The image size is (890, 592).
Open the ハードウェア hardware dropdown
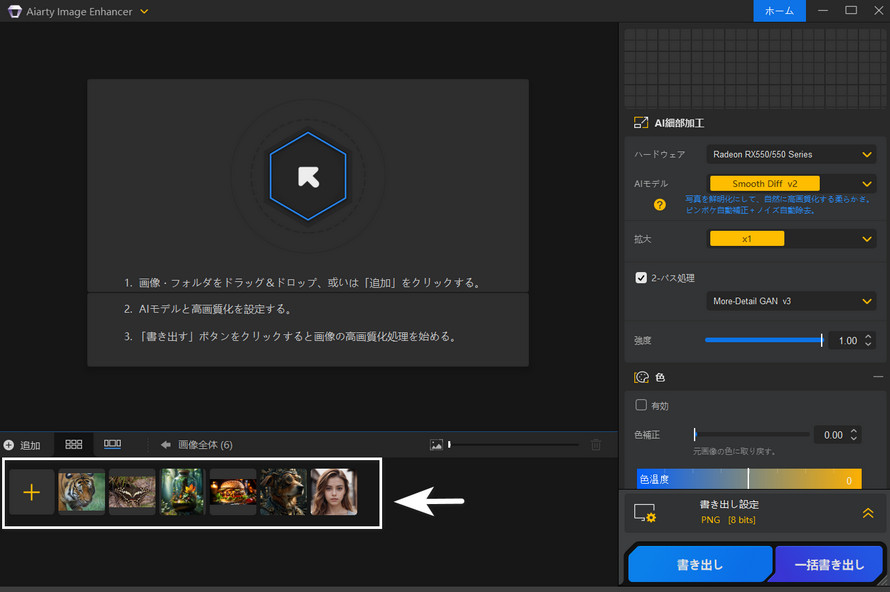tap(790, 154)
